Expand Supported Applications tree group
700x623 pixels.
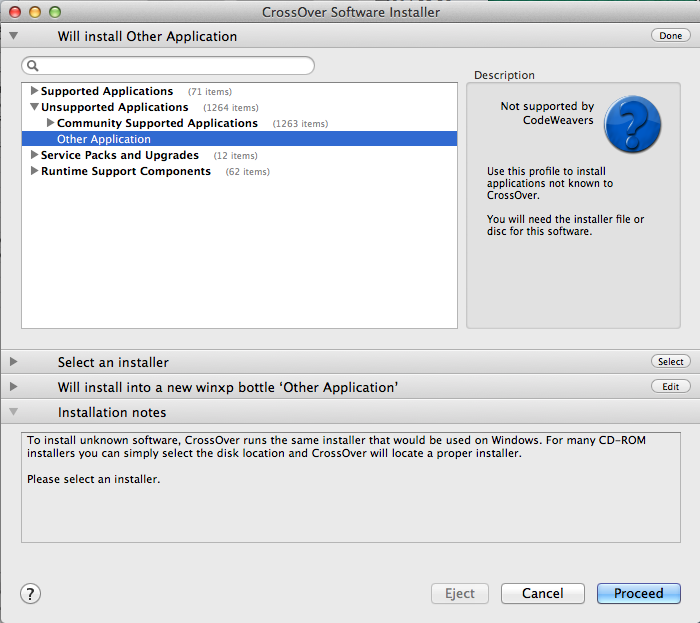pyautogui.click(x=34, y=91)
